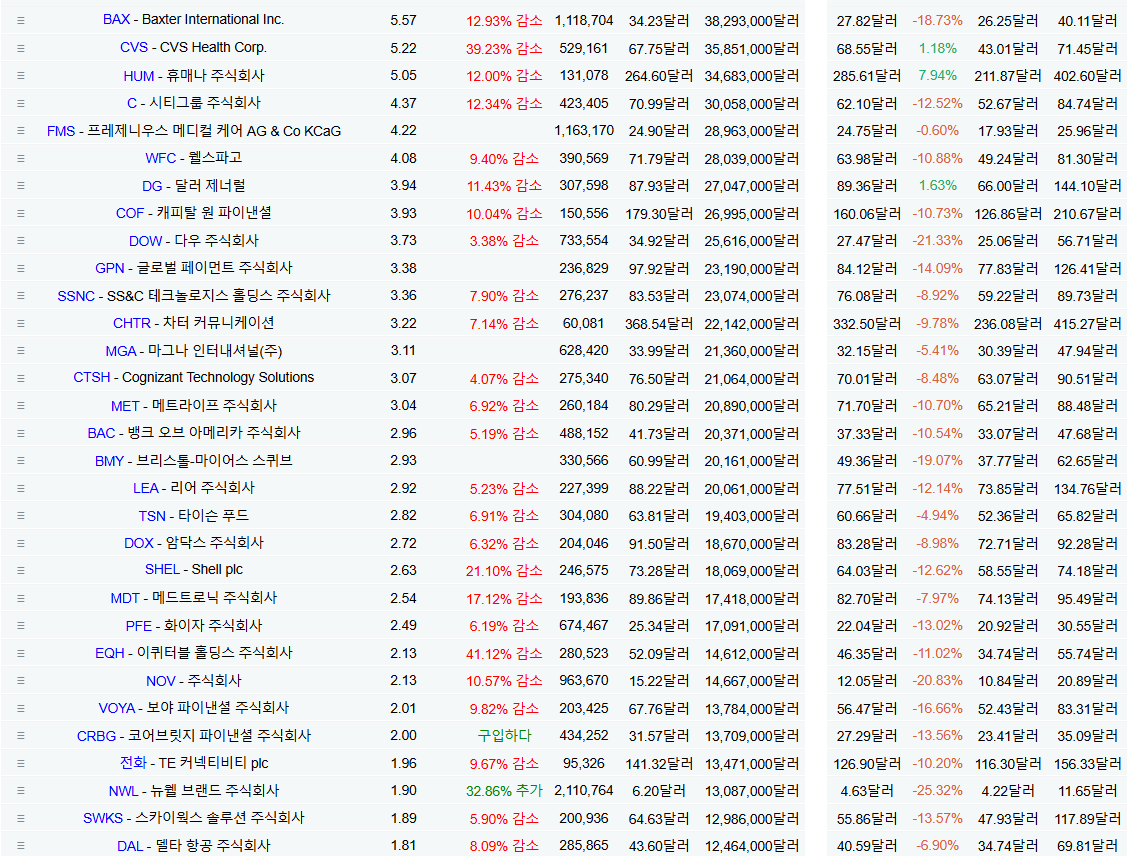Click the SSNC ticker link
The height and width of the screenshot is (856, 1128).
[76, 296]
